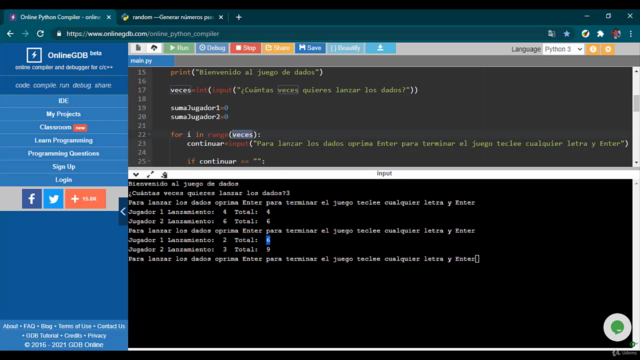Open the Language dropdown showing Python 3
Viewport: 640px width, 360px height.
click(x=563, y=49)
